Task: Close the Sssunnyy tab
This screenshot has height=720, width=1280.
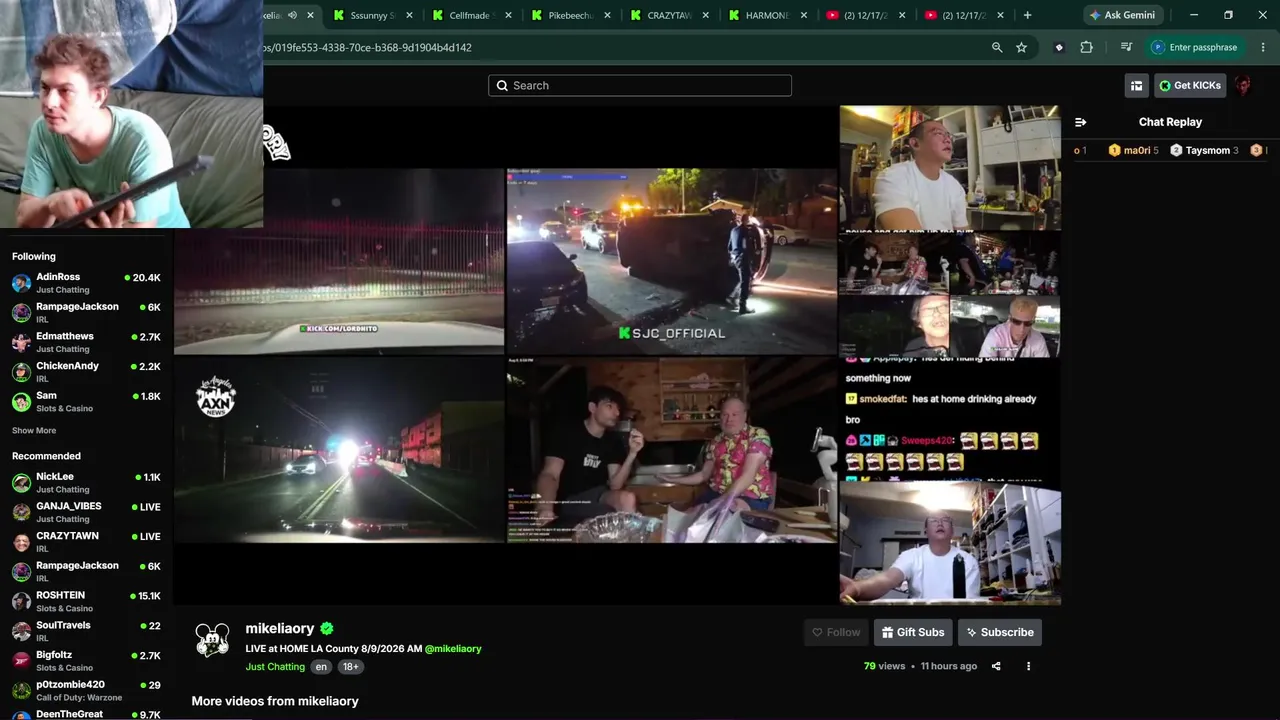Action: pos(409,15)
